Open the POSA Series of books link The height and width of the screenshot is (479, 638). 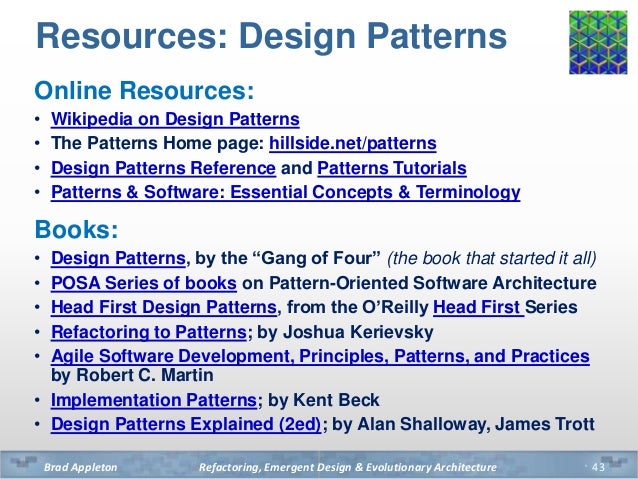pos(144,283)
